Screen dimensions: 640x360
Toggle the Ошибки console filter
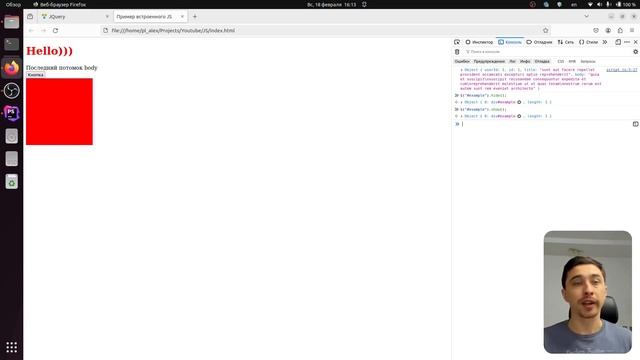point(462,61)
